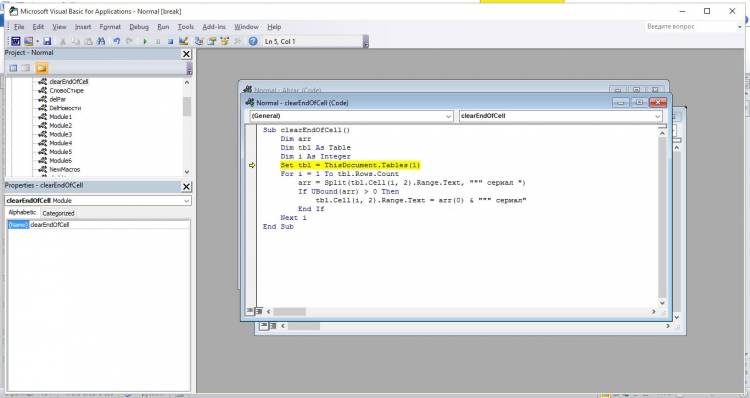Click the highlighted Set tbl code line
Image resolution: width=750 pixels, height=398 pixels.
(350, 165)
